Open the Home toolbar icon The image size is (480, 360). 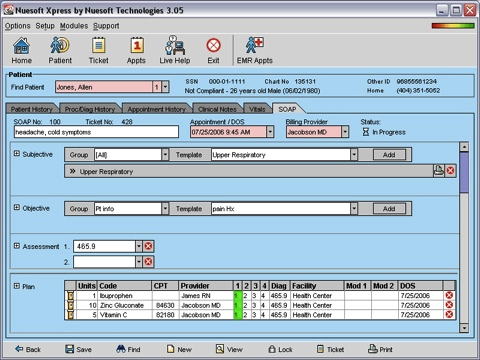point(22,50)
